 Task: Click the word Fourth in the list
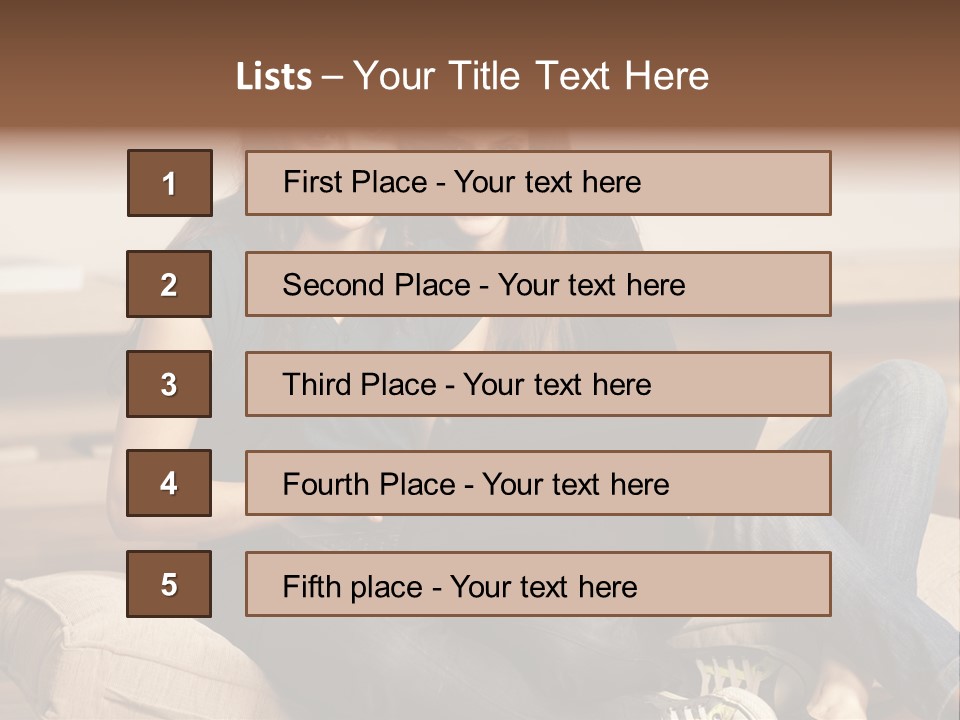tap(326, 485)
